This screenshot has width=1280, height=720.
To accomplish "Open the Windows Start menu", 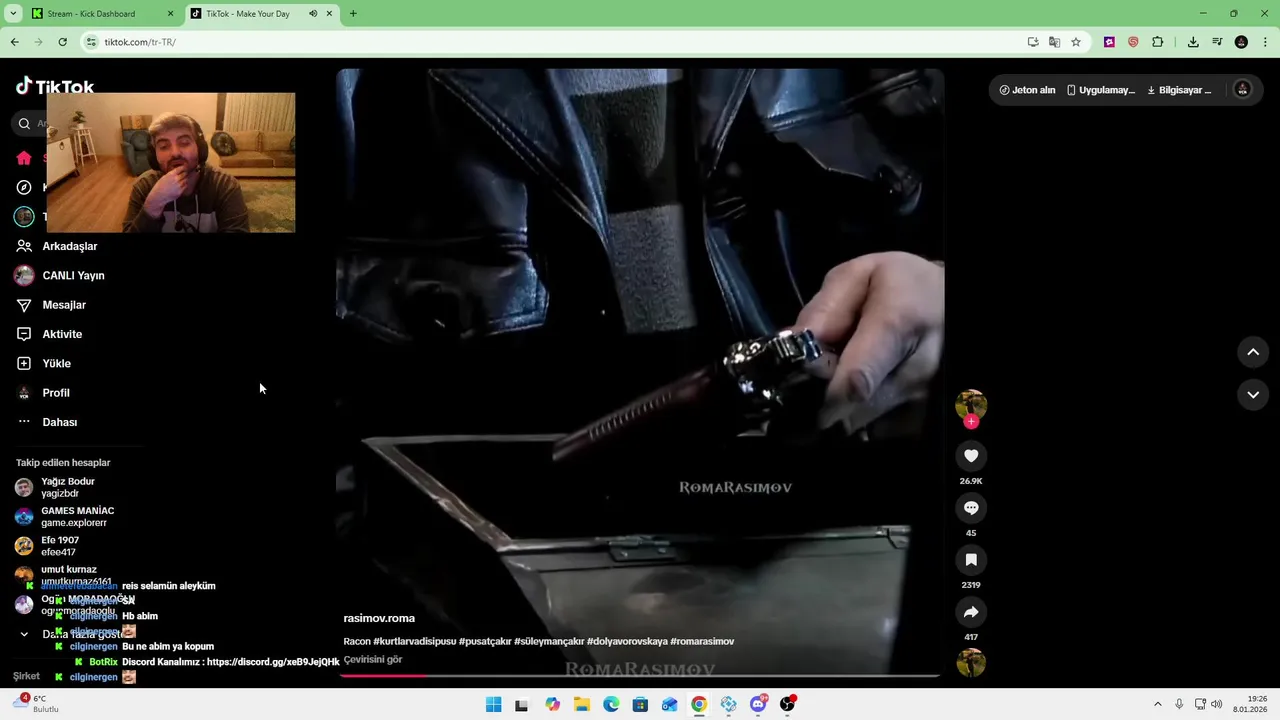I will [x=493, y=705].
